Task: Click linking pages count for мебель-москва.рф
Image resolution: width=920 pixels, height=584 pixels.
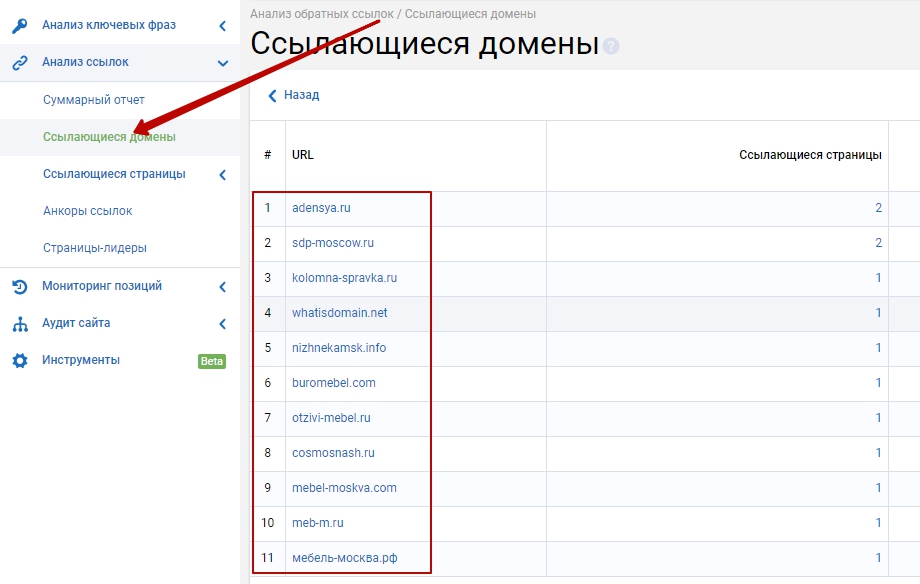Action: (878, 558)
